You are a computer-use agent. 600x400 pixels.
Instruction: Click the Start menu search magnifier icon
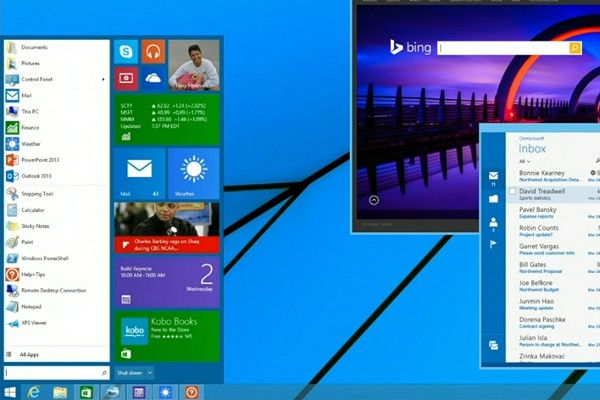(104, 373)
